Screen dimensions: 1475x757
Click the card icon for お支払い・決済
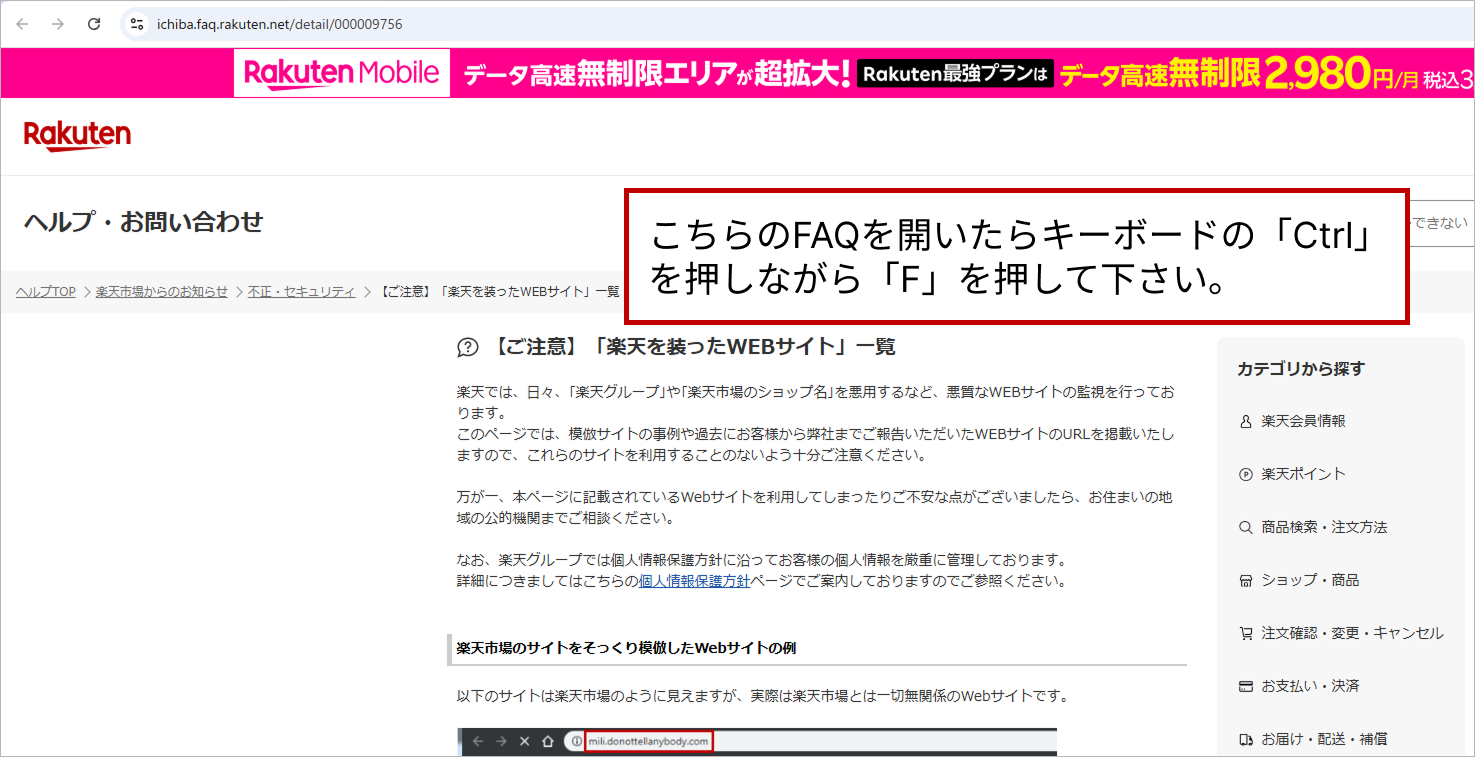[1245, 687]
